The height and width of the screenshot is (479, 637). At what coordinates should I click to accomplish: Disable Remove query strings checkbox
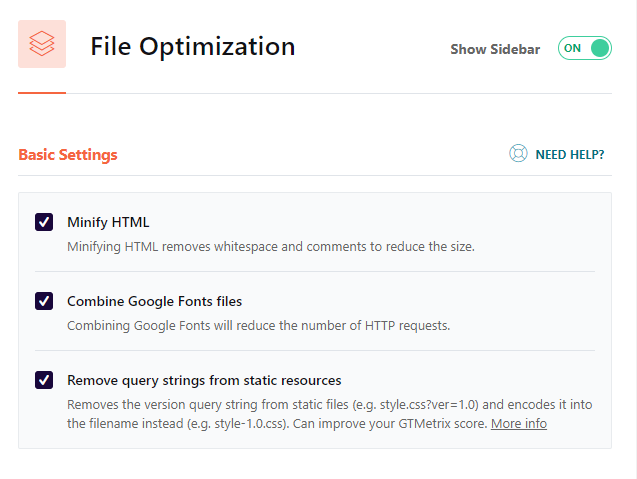pyautogui.click(x=44, y=380)
